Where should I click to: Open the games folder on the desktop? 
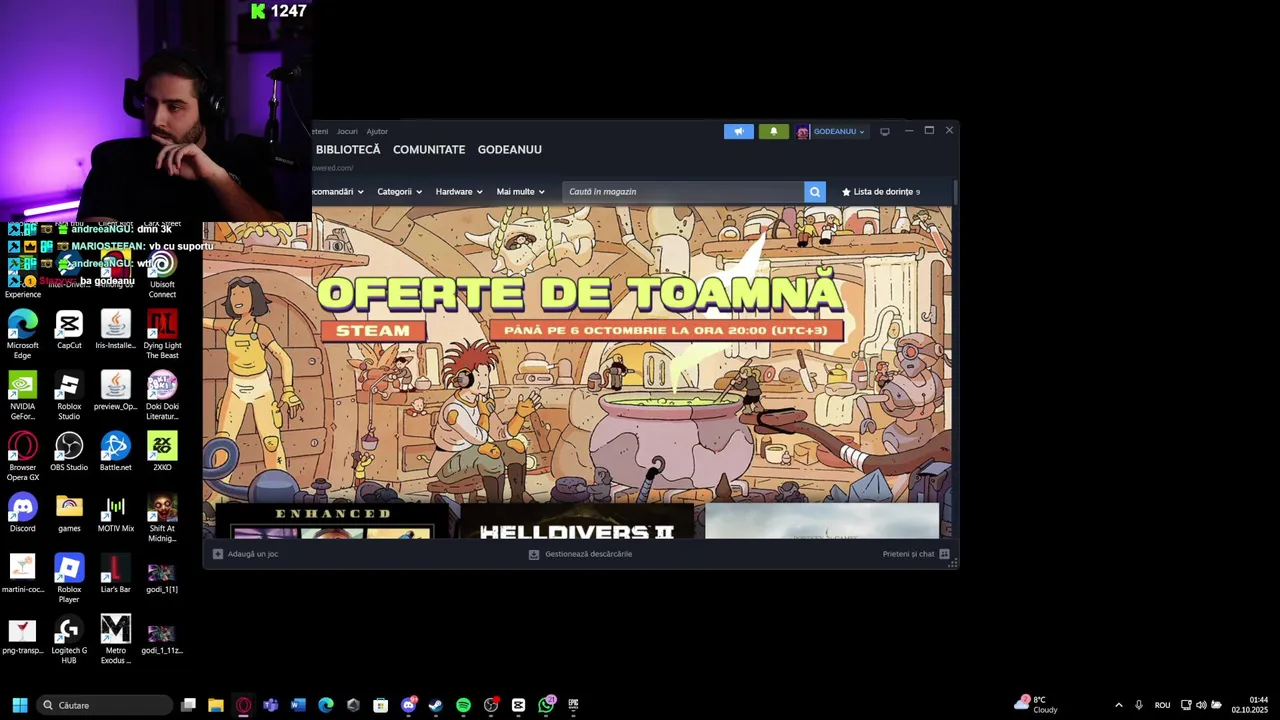69,513
